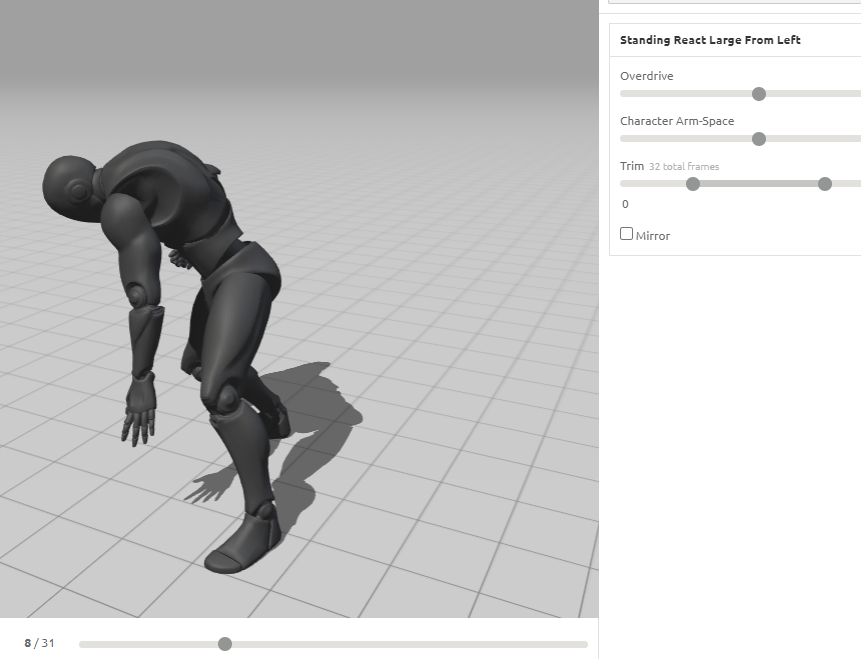Click the left end of the Overdrive track

tap(623, 94)
